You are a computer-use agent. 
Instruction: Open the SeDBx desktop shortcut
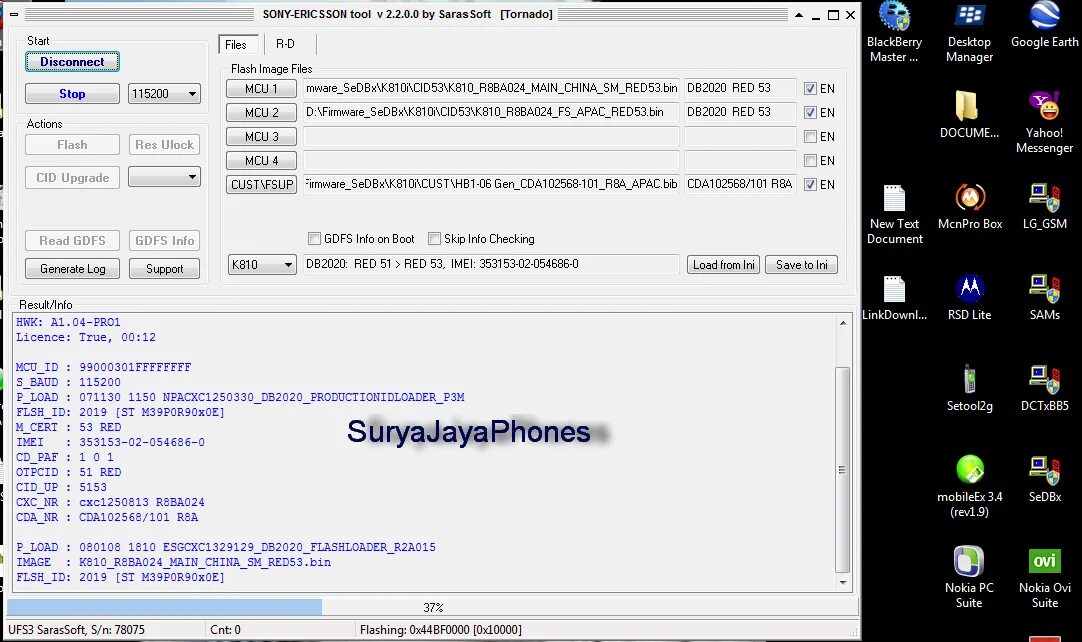point(1045,471)
